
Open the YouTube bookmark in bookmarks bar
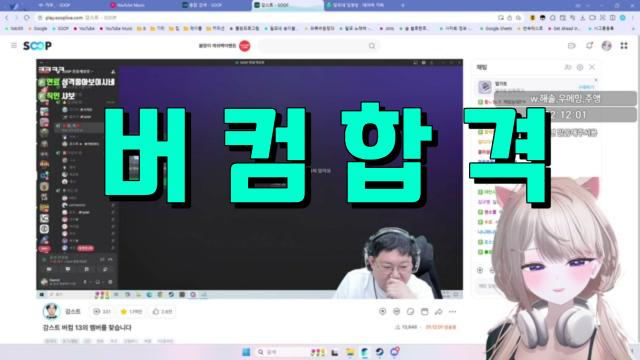84,29
